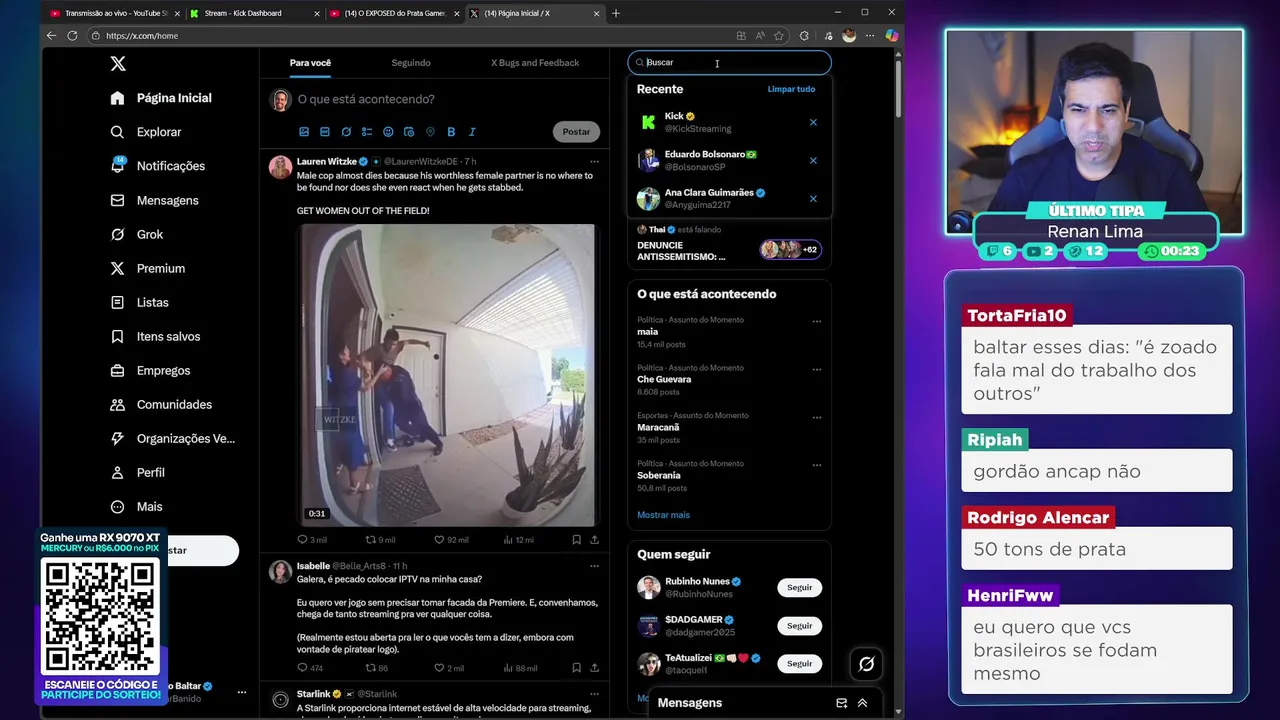Toggle bold formatting in the composer
The width and height of the screenshot is (1280, 720).
(451, 132)
